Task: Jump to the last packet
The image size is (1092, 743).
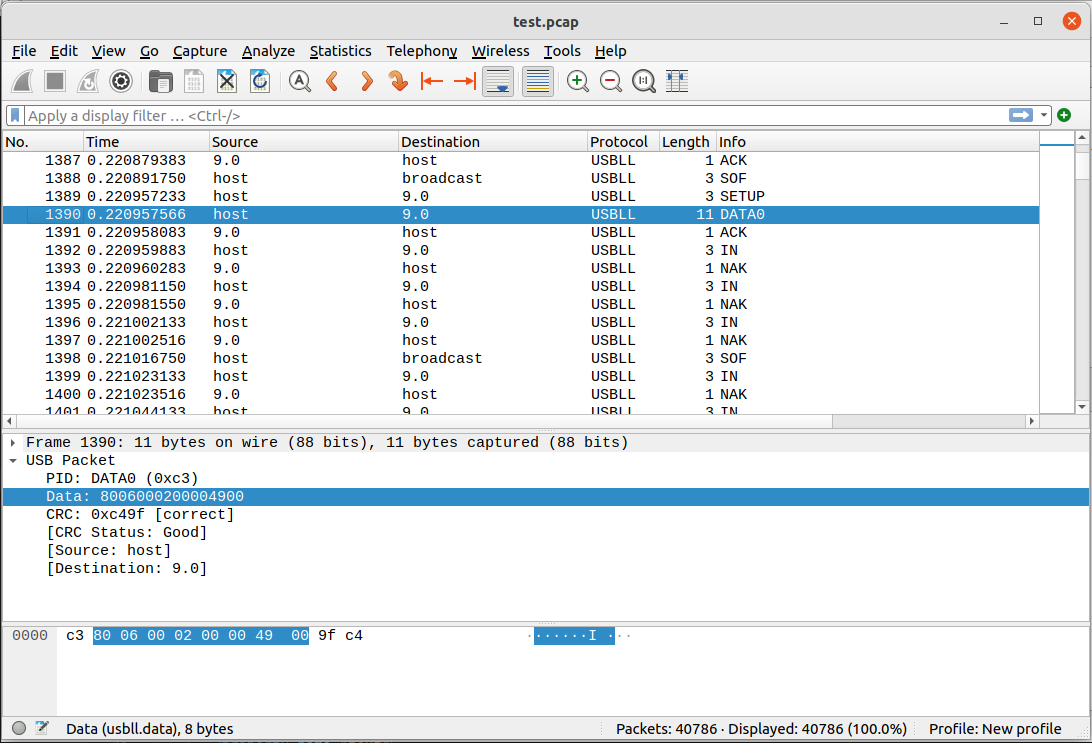Action: click(x=465, y=81)
